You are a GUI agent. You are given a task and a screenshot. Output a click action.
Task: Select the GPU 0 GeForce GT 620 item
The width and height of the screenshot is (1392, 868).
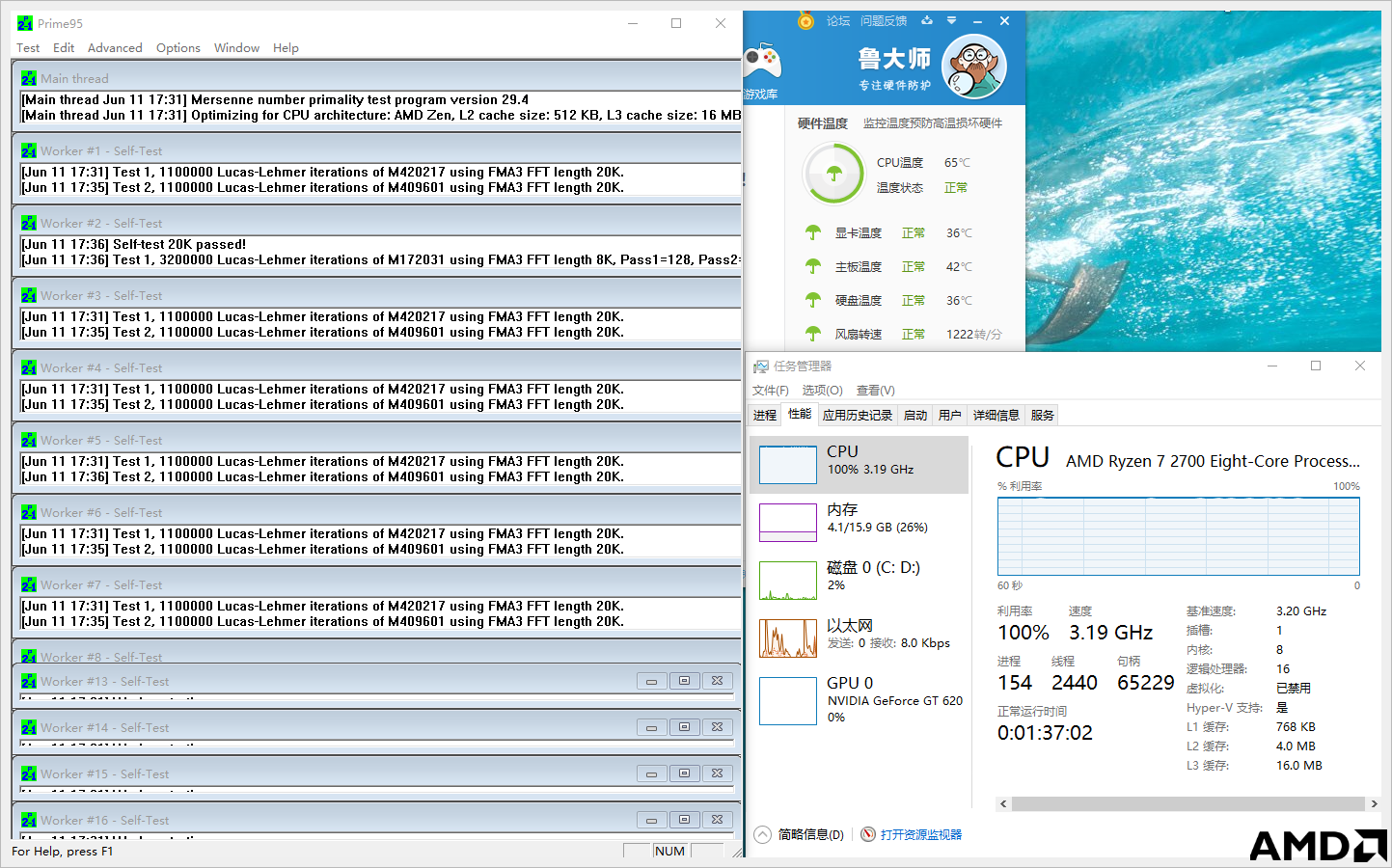[x=859, y=700]
